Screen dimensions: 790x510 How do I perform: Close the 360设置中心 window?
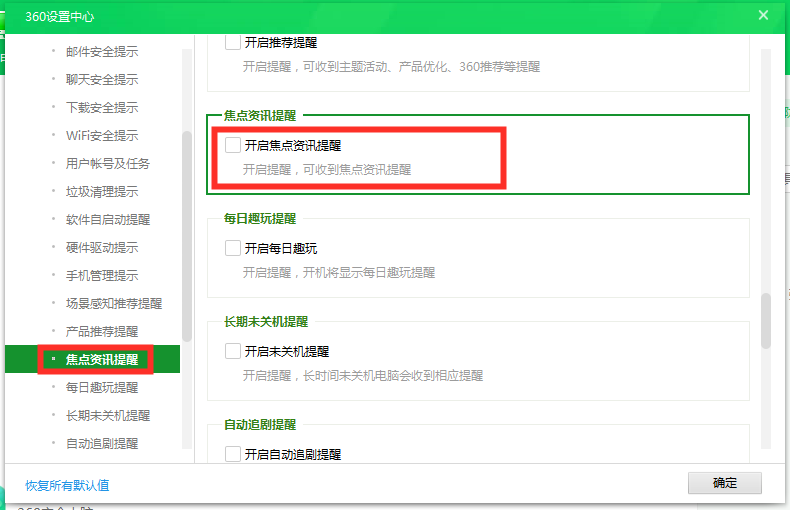[x=763, y=15]
